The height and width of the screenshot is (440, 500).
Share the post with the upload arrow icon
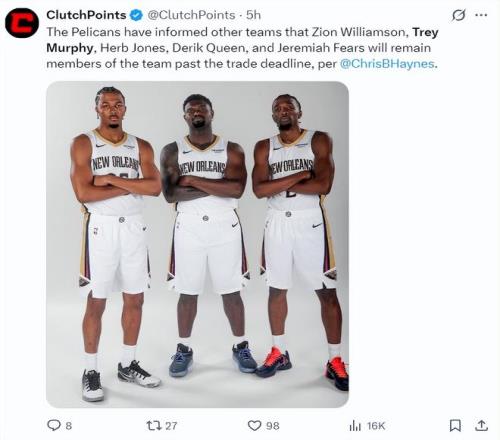(481, 425)
